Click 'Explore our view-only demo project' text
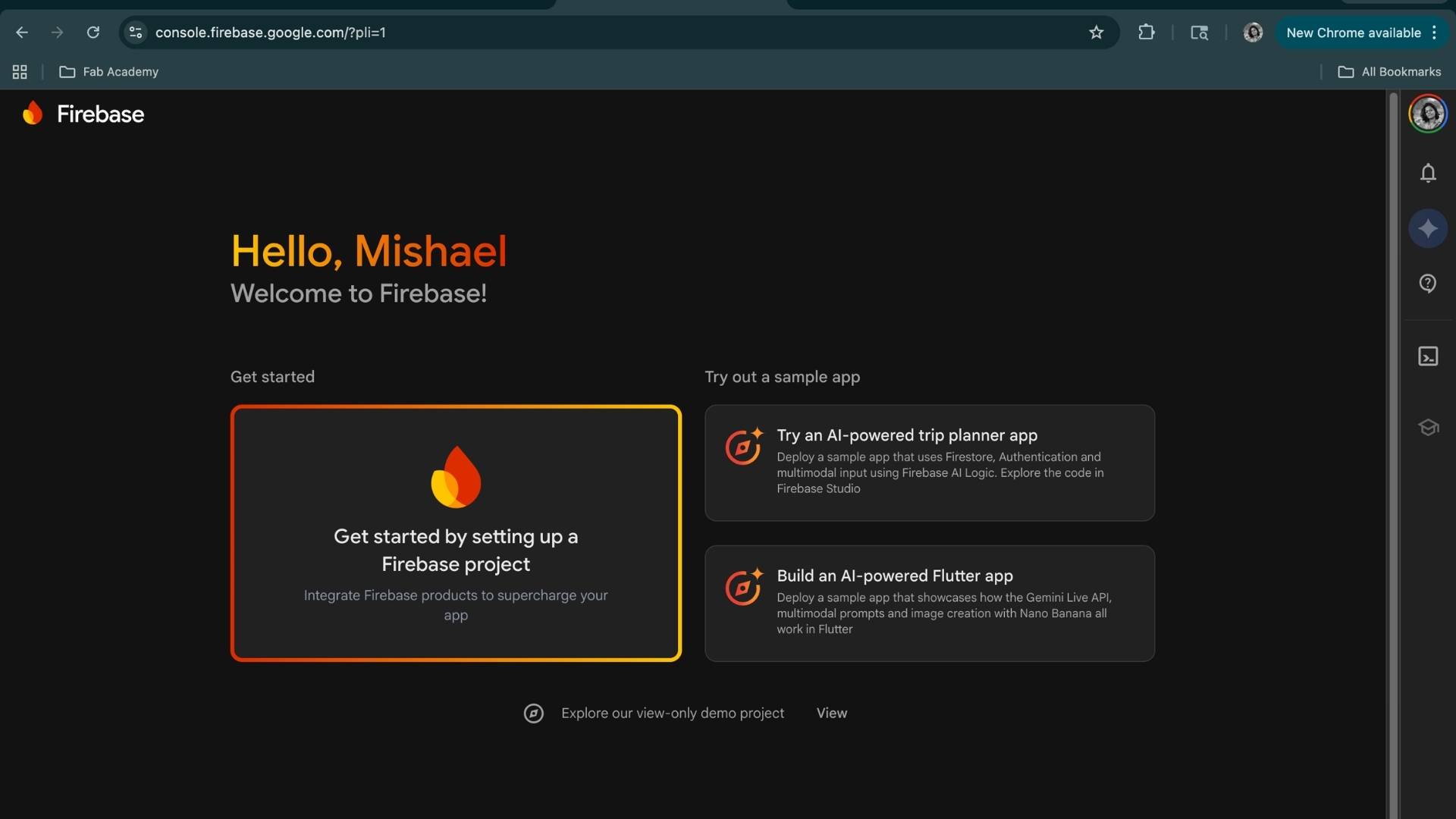The width and height of the screenshot is (1456, 819). coord(673,714)
